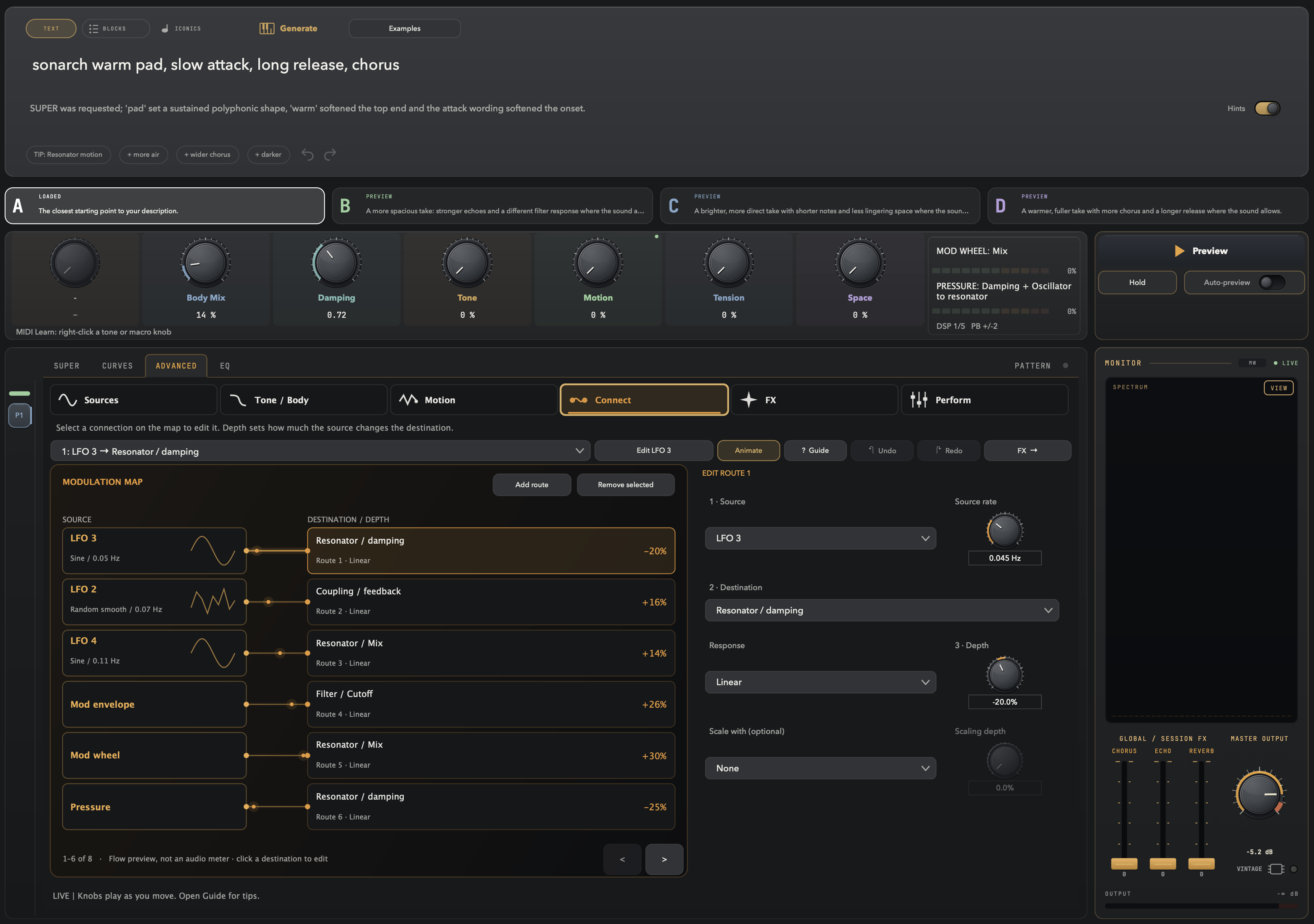
Task: Click the Remove selected button
Action: 626,485
